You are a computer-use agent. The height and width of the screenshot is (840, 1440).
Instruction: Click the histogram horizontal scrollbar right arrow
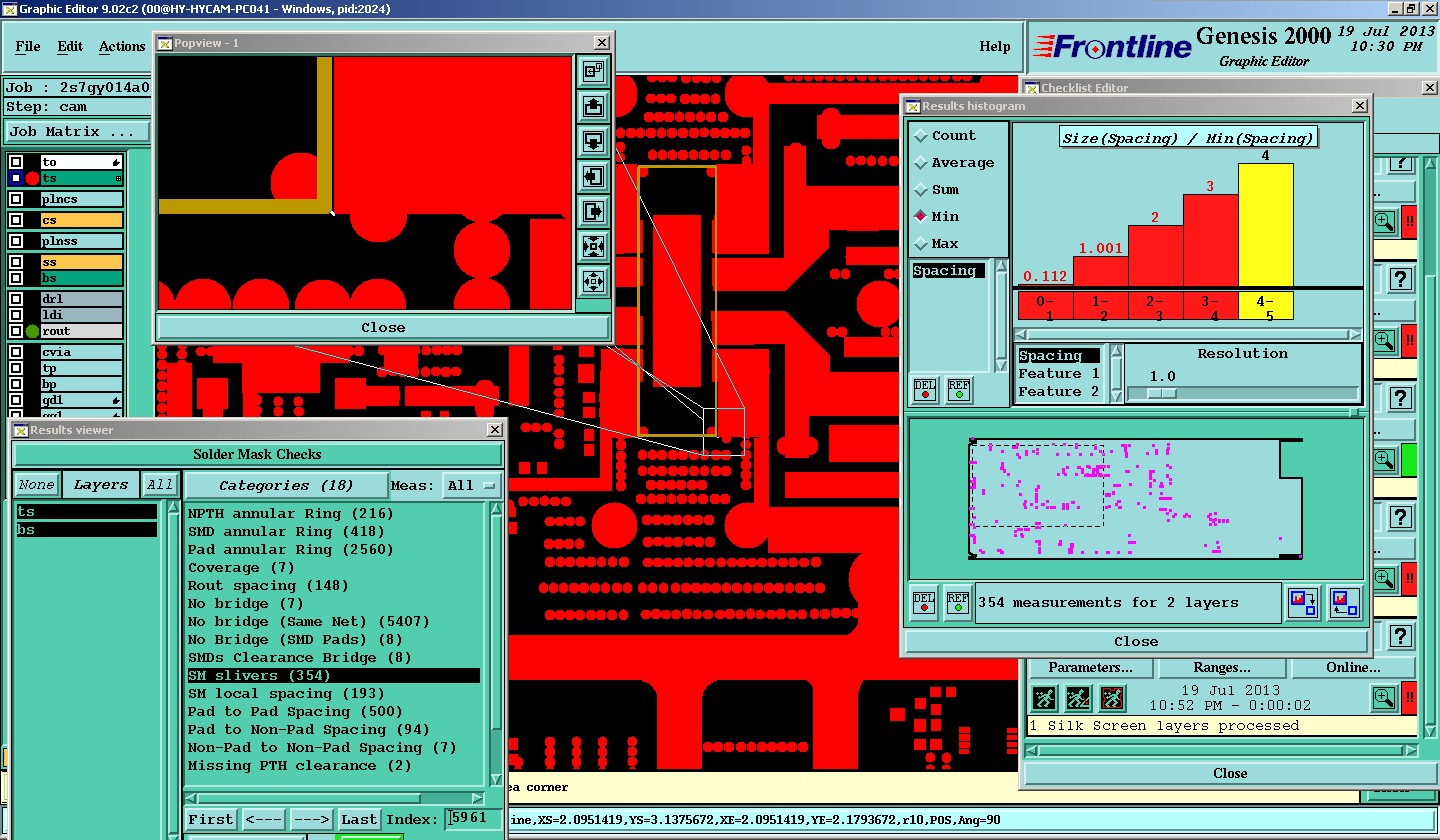pyautogui.click(x=1355, y=335)
